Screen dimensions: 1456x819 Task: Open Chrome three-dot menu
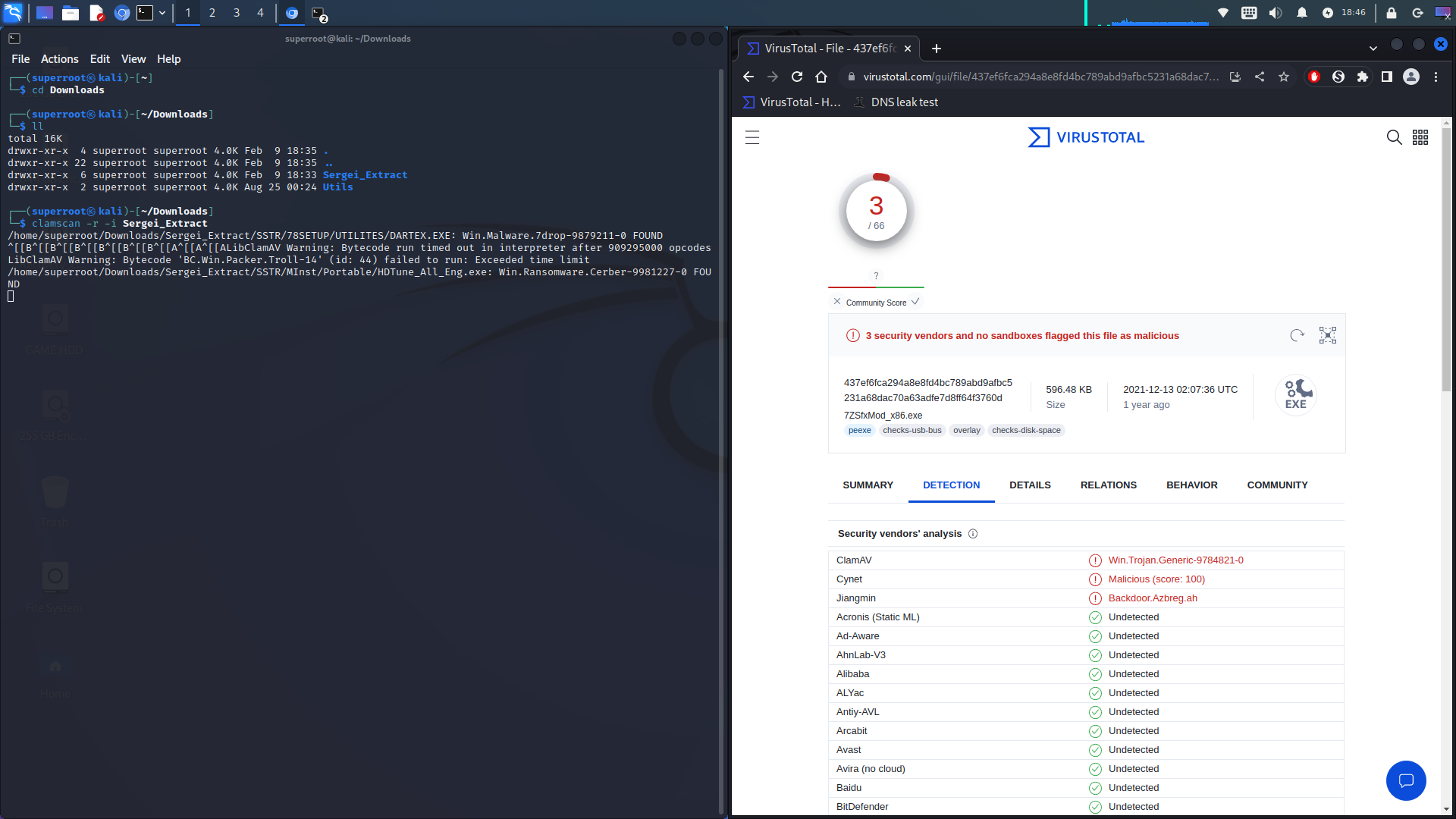[x=1436, y=77]
